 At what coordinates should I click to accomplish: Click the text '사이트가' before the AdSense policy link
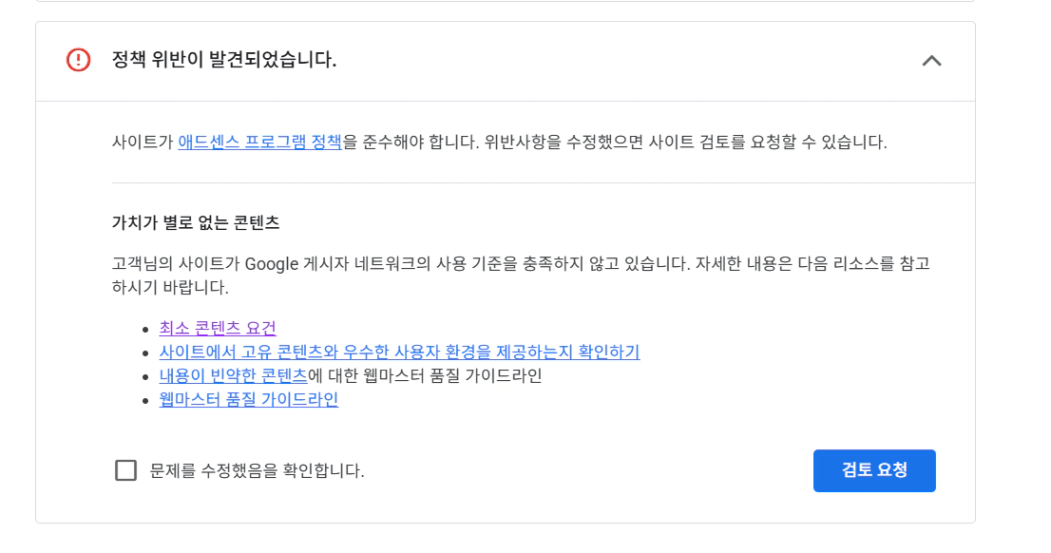[143, 142]
